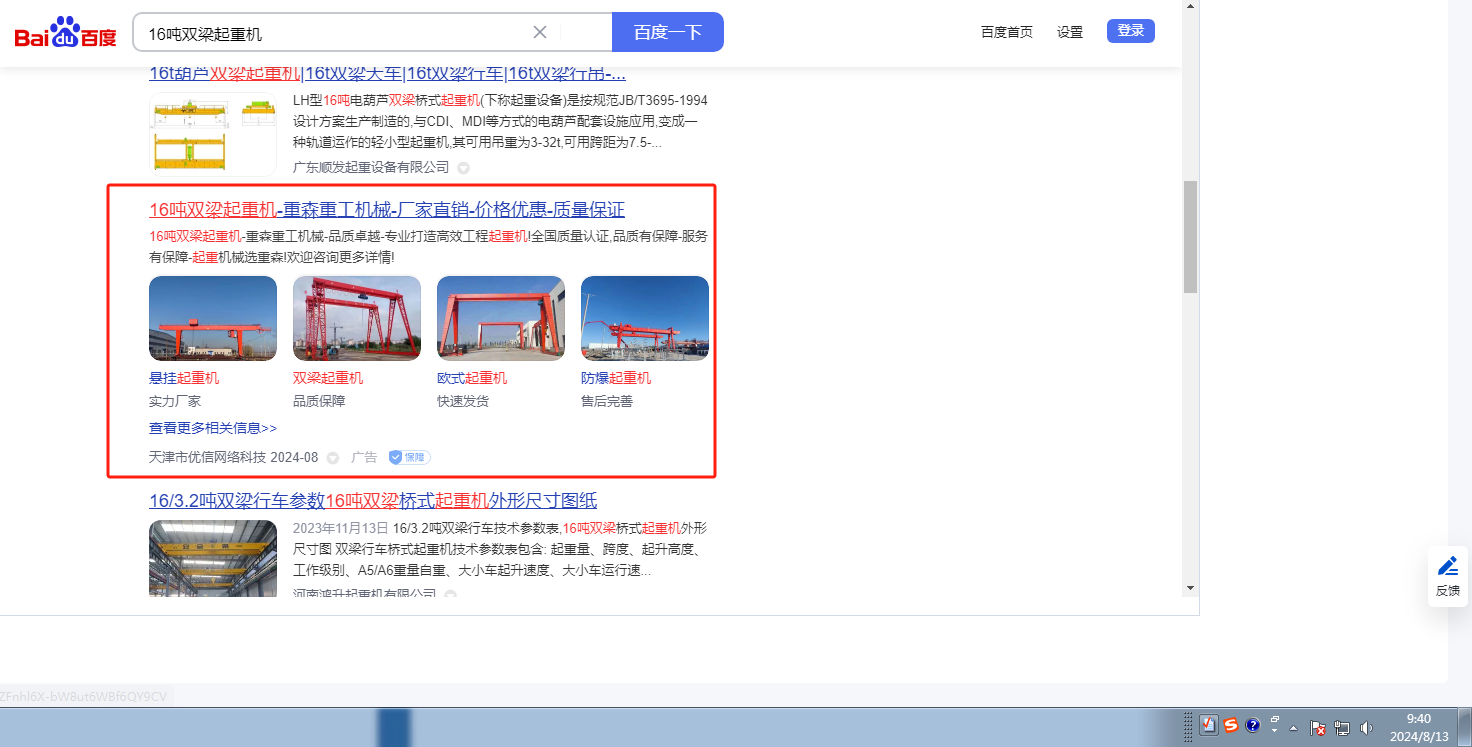Viewport: 1472px width, 747px height.
Task: Click the 保障 guarantee shield badge
Action: pos(409,457)
